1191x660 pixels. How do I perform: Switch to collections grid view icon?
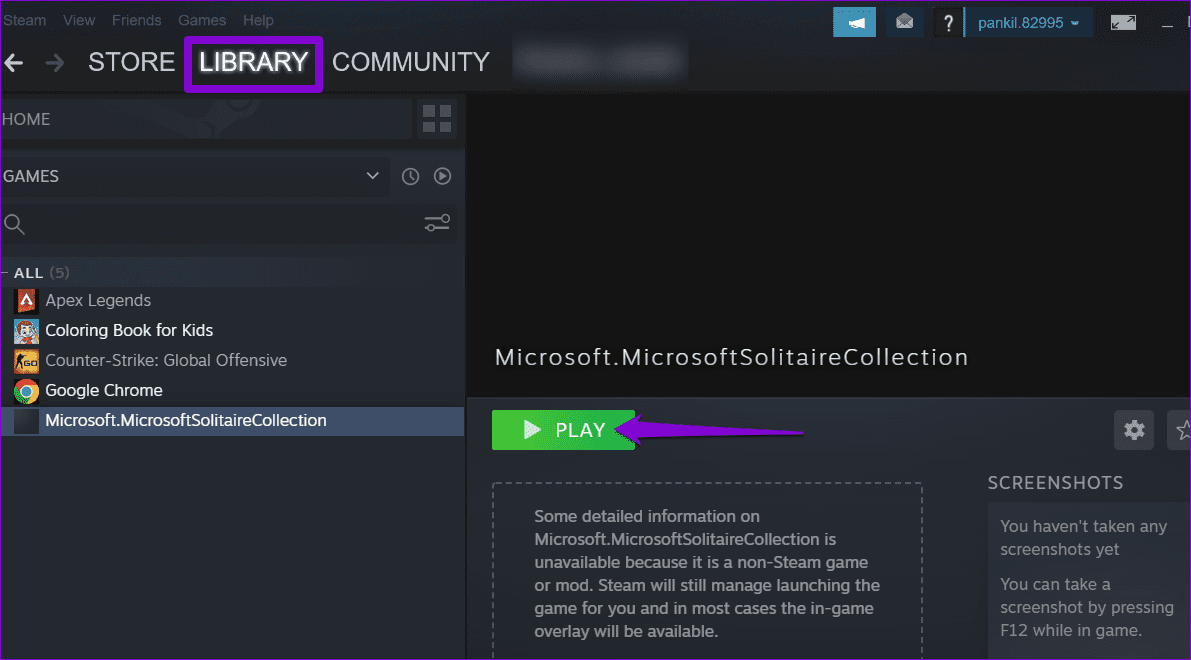[437, 119]
